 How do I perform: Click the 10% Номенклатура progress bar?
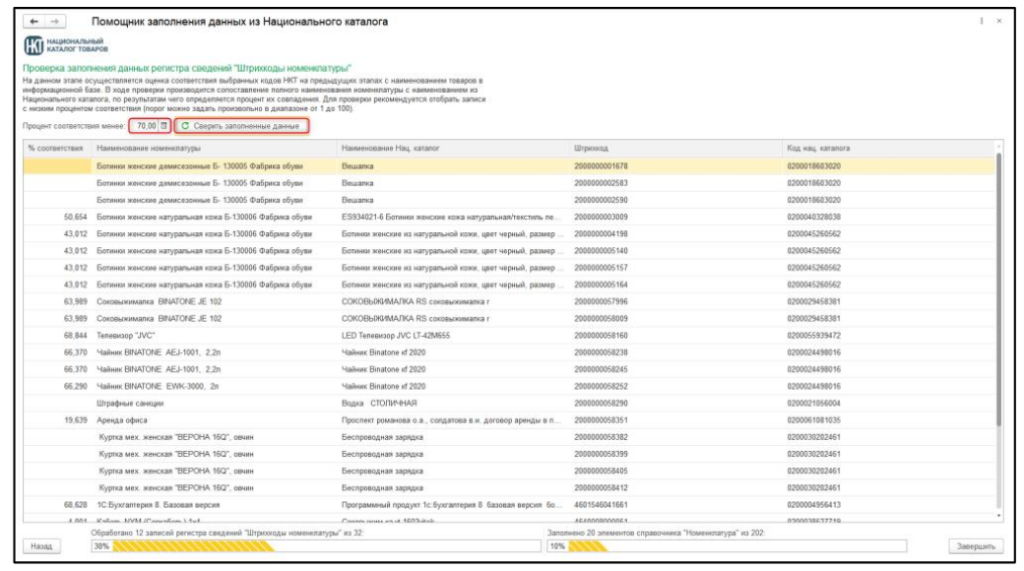click(725, 546)
